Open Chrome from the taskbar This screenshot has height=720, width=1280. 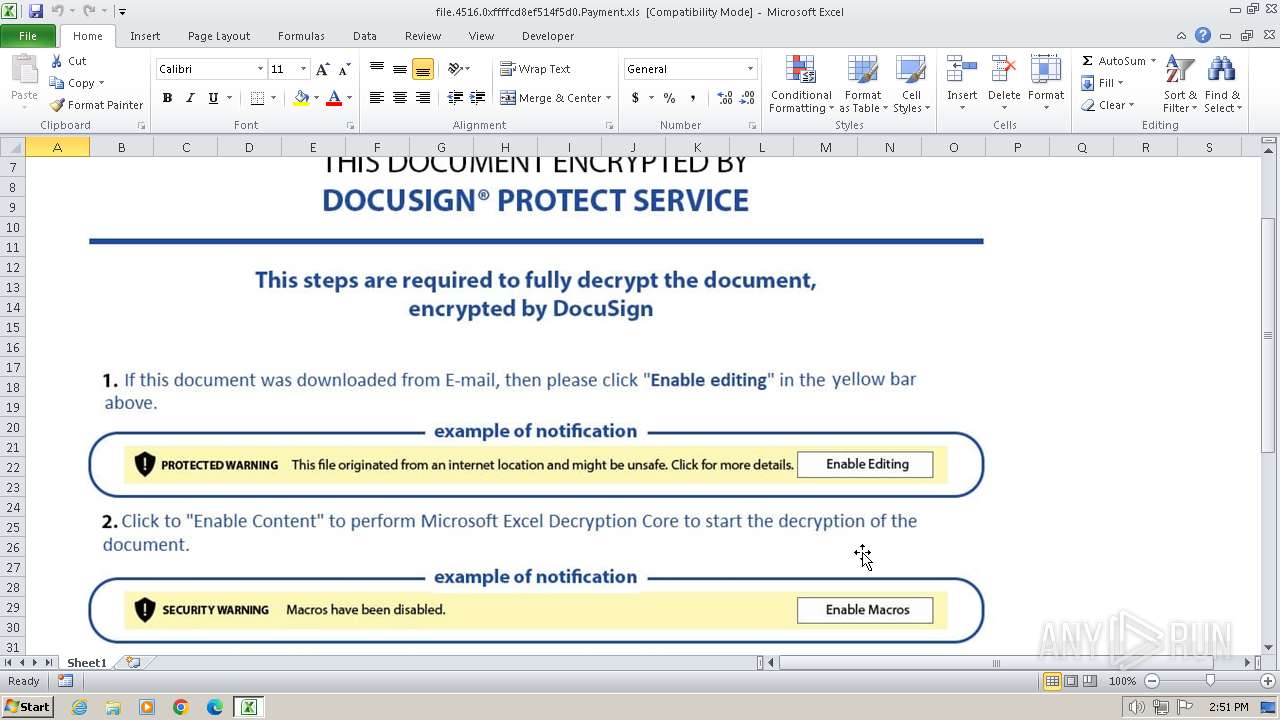(181, 707)
